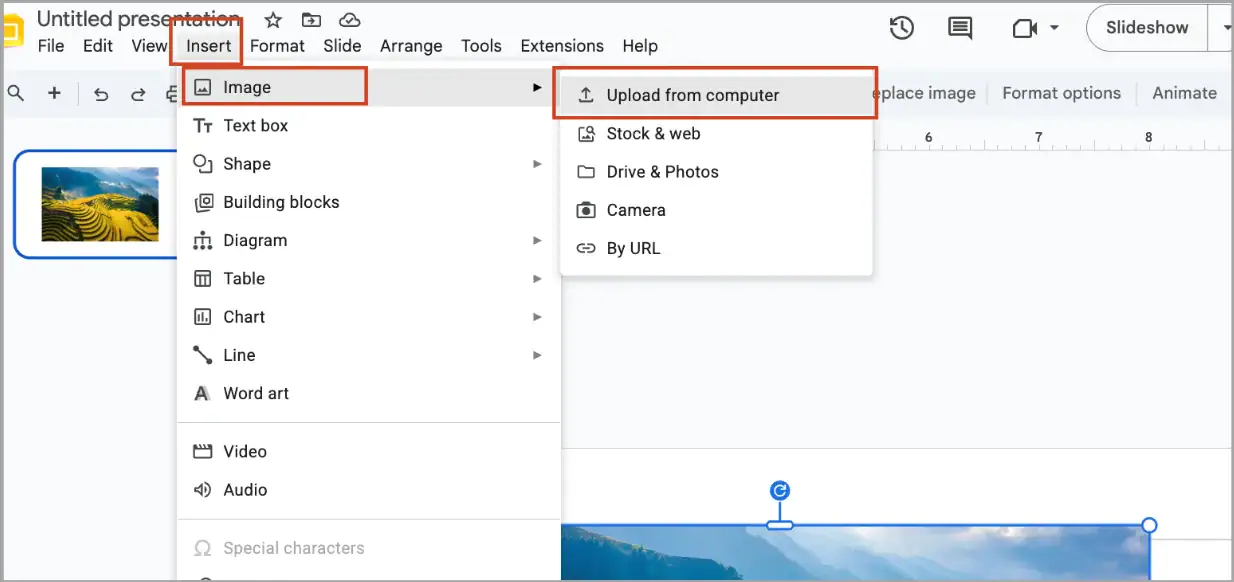Open the Tools menu
This screenshot has width=1234, height=582.
point(481,46)
